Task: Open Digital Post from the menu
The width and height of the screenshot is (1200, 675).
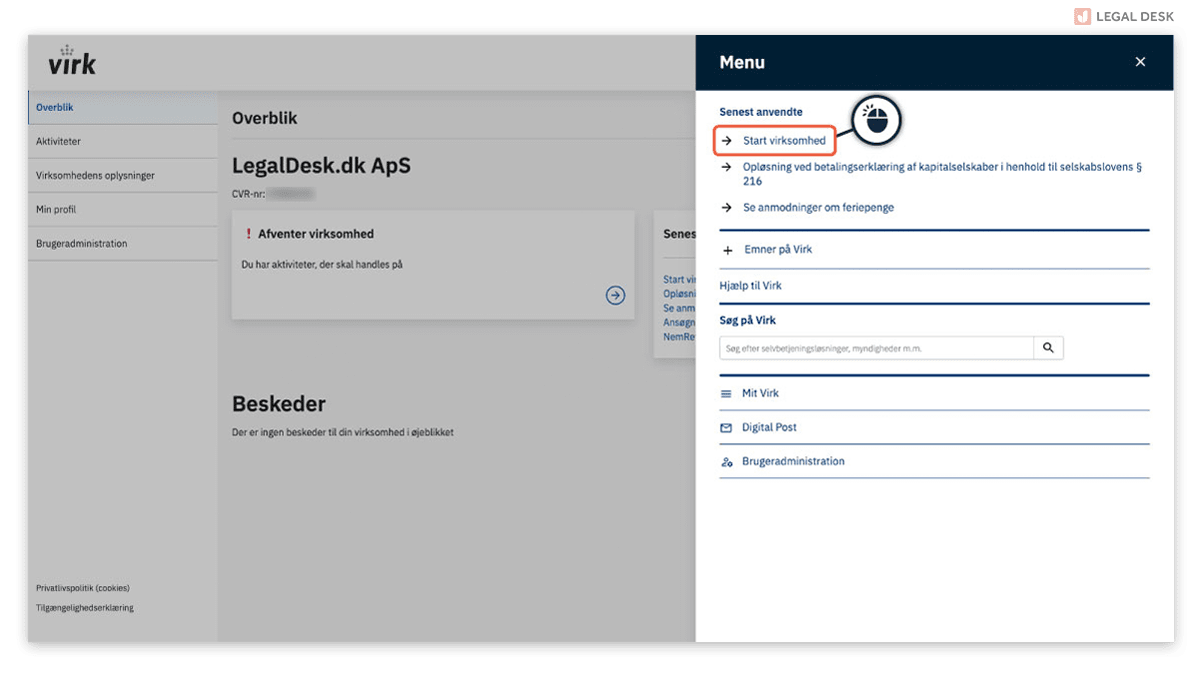Action: tap(769, 428)
